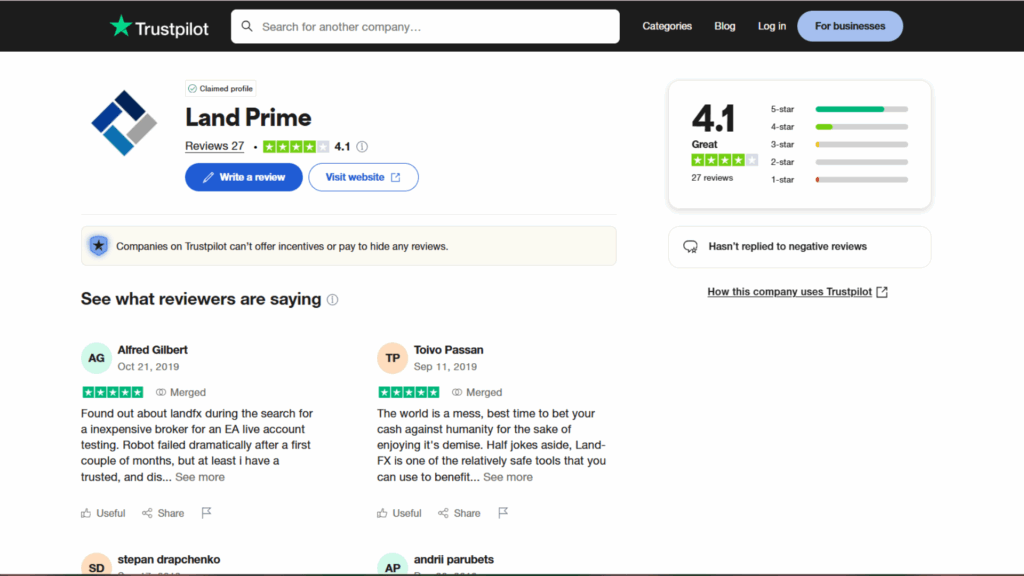This screenshot has width=1024, height=576.
Task: Flag Toivo Passan's review
Action: pyautogui.click(x=503, y=513)
